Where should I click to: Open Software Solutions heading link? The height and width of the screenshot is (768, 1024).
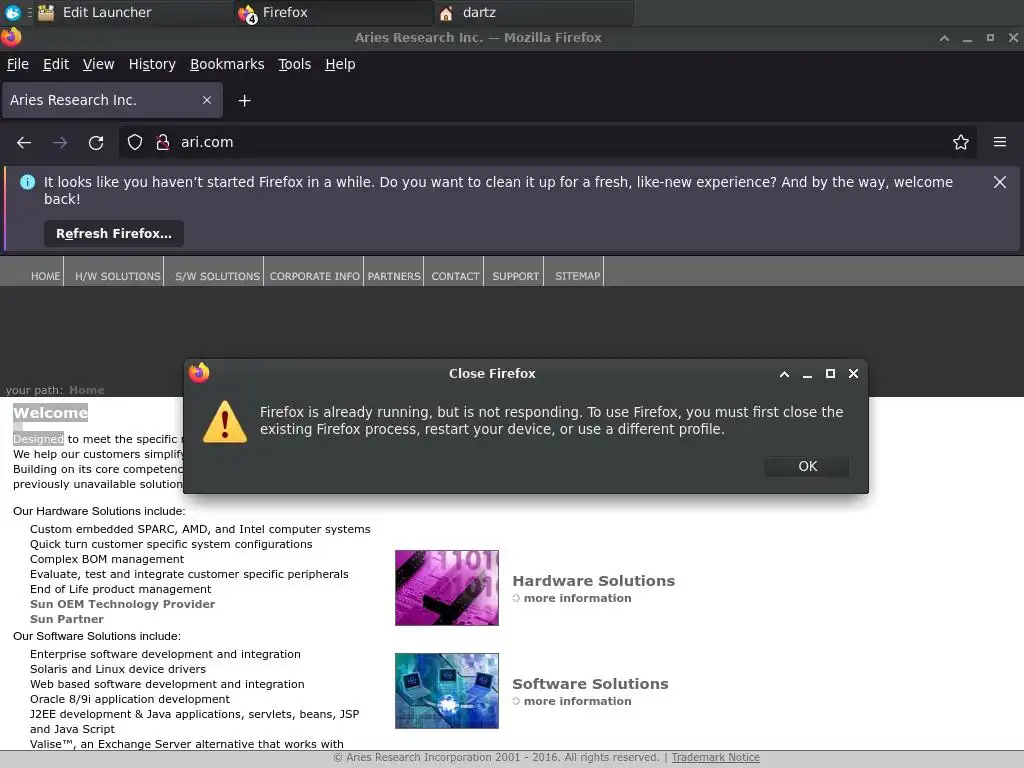590,684
